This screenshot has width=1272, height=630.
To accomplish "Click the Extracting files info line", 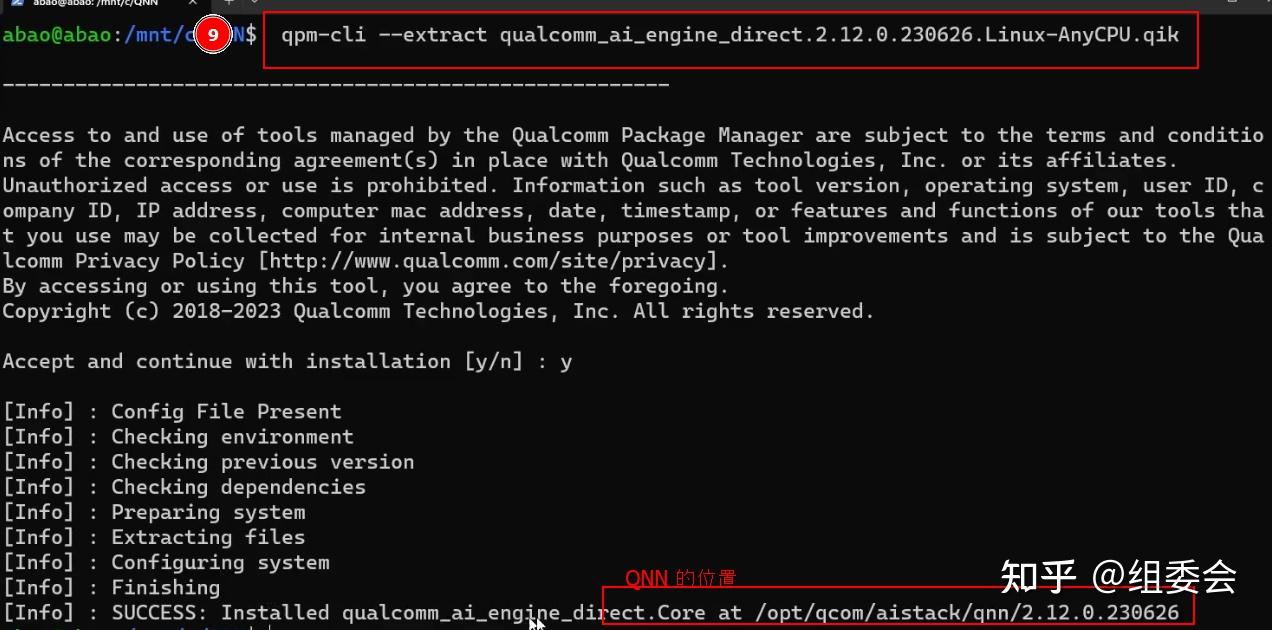I will [207, 537].
